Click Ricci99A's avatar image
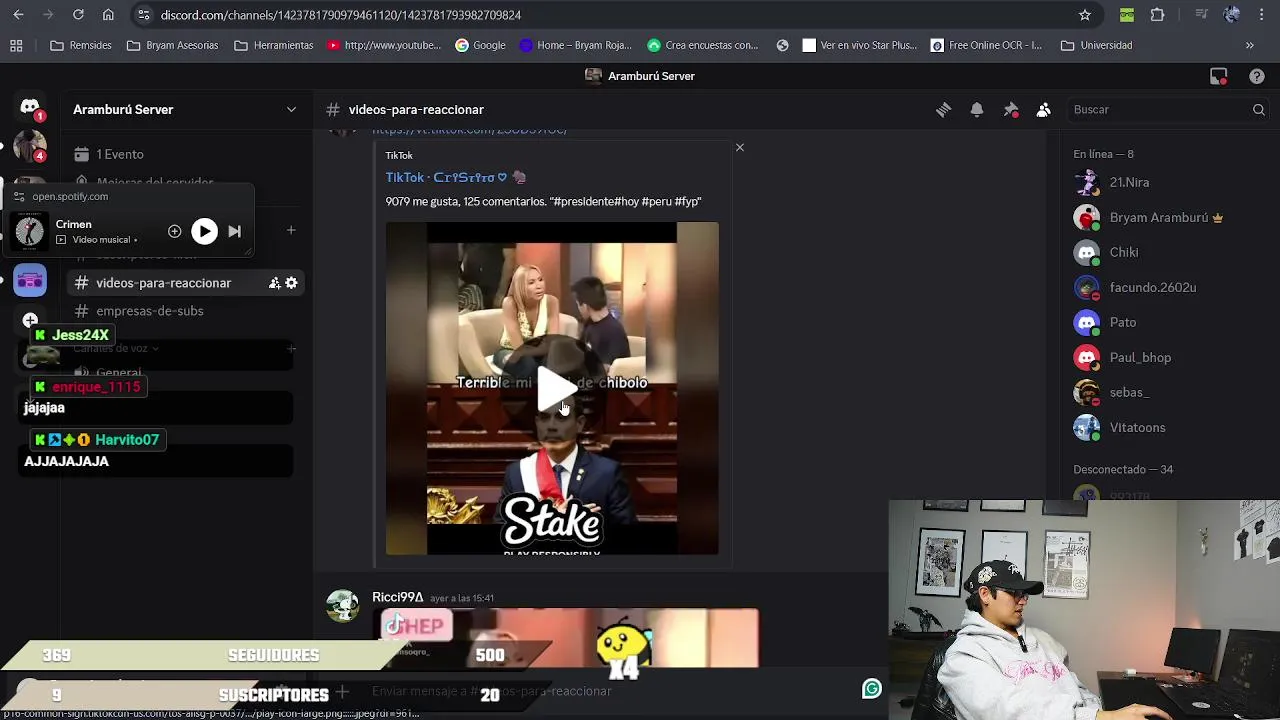This screenshot has height=720, width=1280. [343, 606]
